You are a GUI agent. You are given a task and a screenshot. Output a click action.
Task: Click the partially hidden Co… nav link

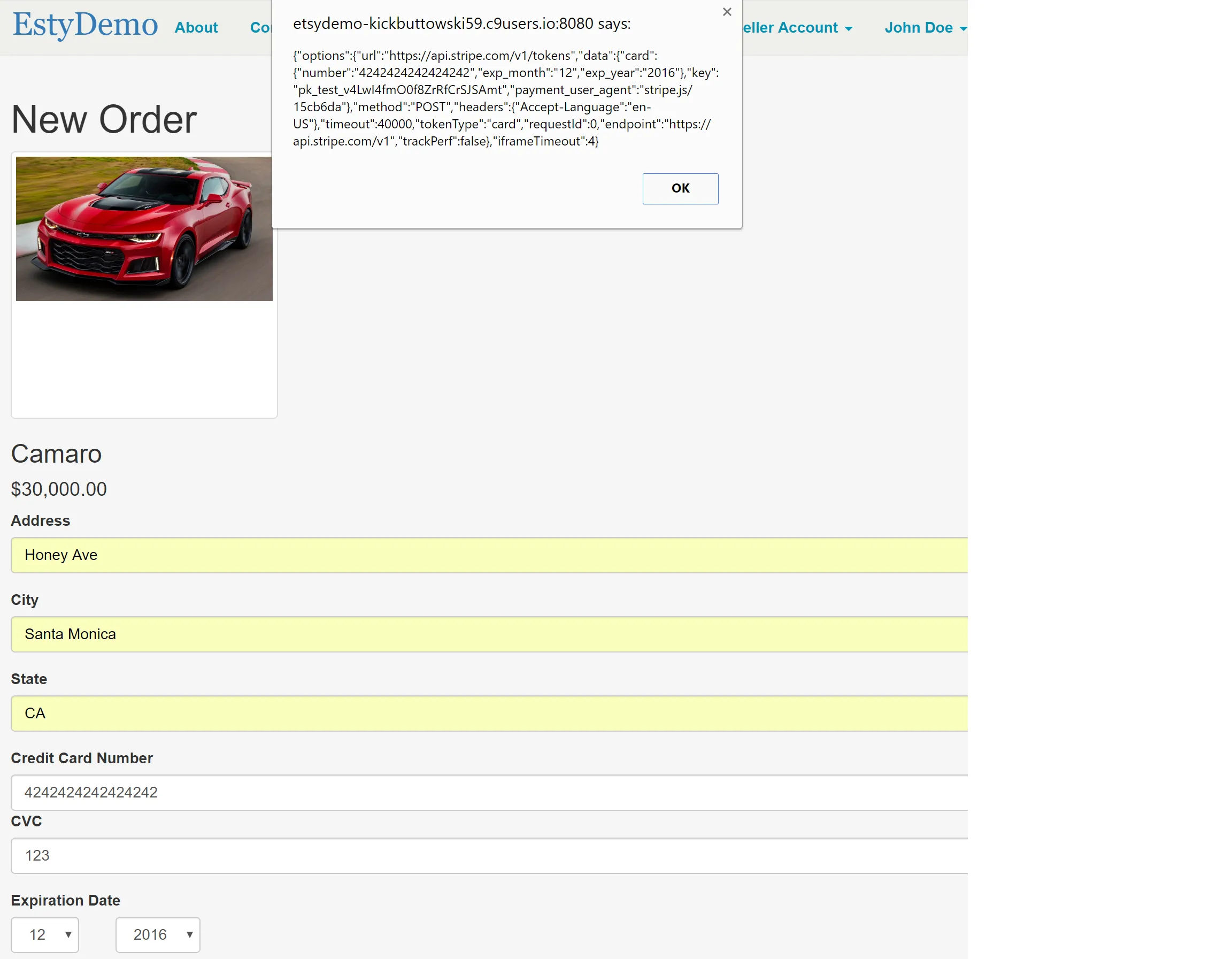tap(260, 28)
